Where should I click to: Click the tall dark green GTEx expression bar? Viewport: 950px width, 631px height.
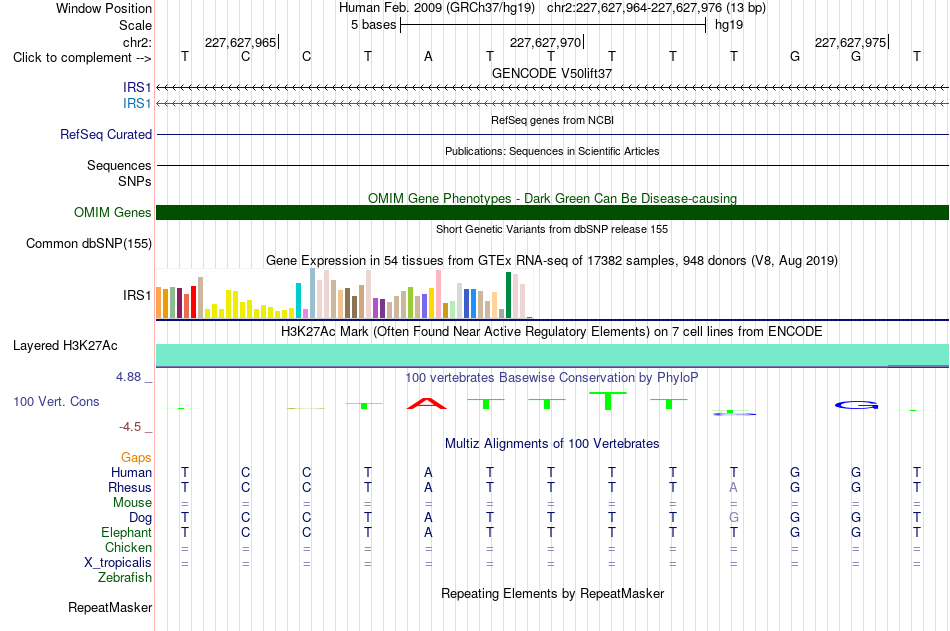pyautogui.click(x=508, y=295)
